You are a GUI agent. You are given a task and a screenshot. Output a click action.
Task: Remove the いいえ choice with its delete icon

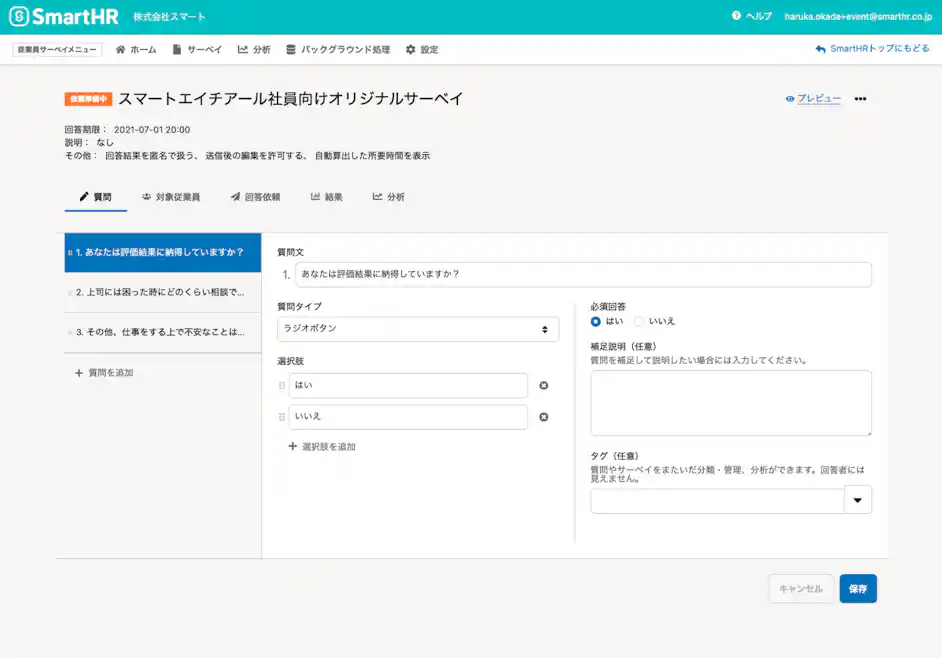click(x=544, y=417)
